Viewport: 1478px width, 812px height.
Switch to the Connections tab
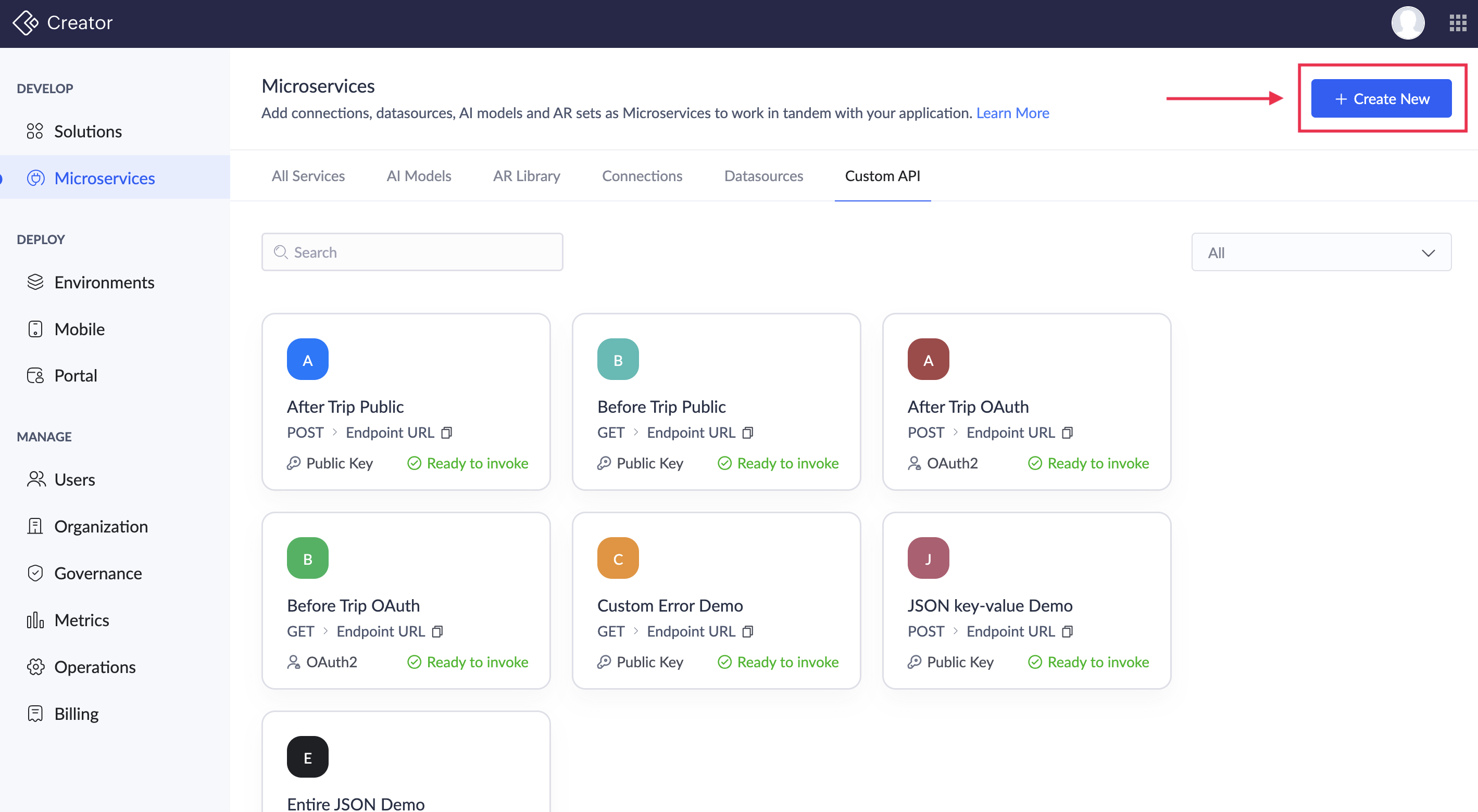coord(642,175)
